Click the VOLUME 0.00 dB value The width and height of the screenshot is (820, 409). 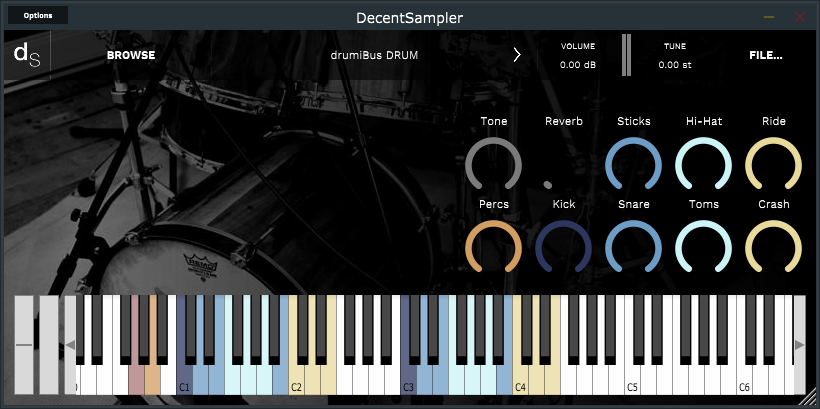578,65
